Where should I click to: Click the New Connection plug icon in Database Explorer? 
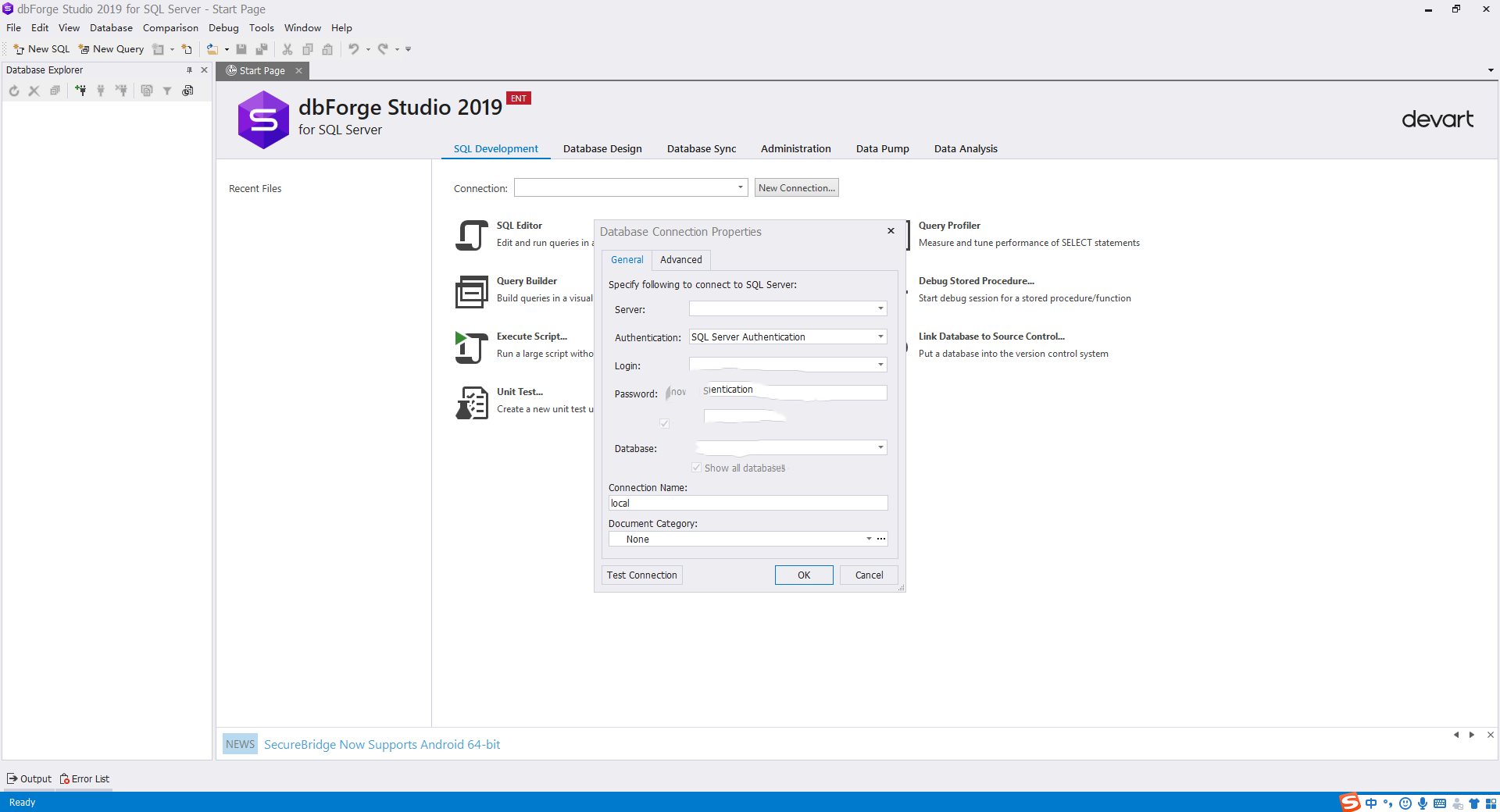pos(80,91)
